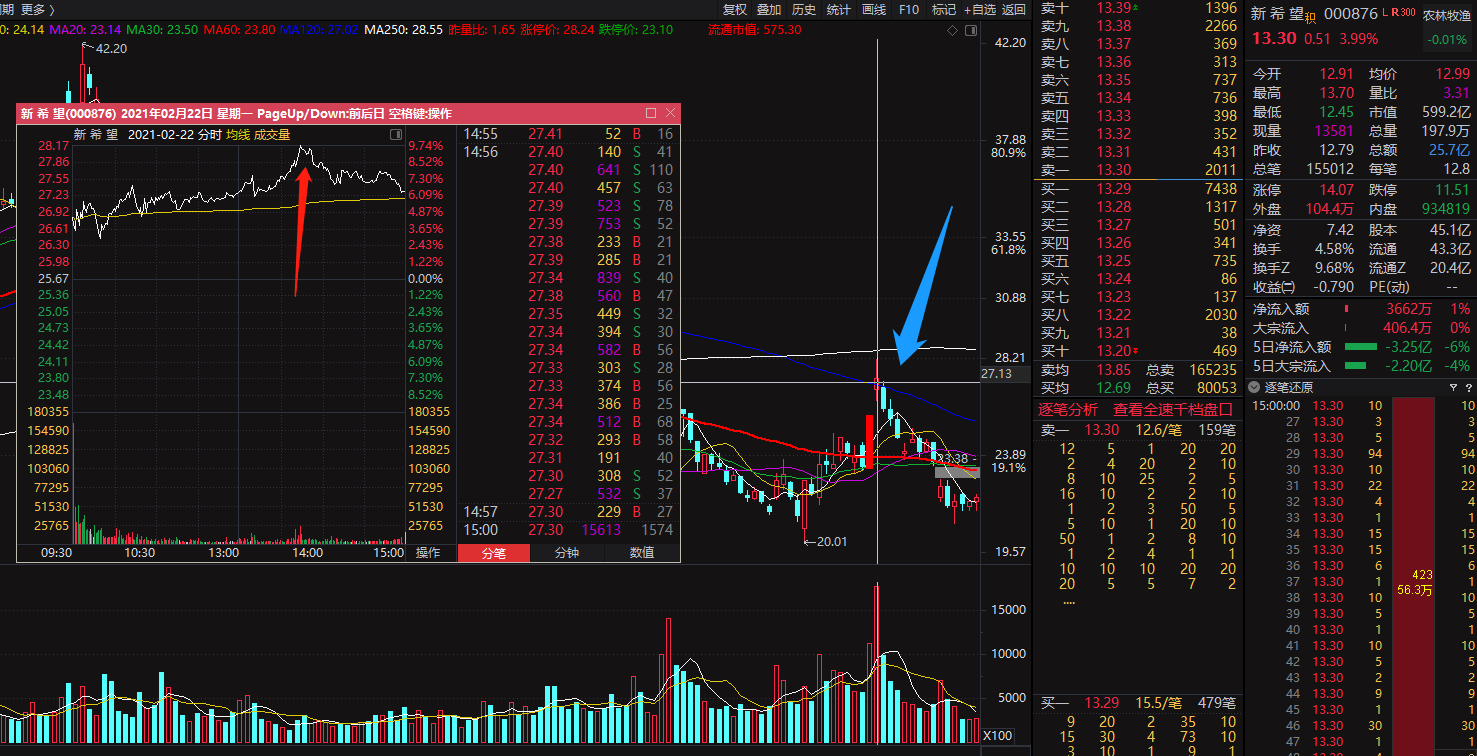Switch to the 数值 tab in popup
Image resolution: width=1477 pixels, height=756 pixels.
coord(642,552)
